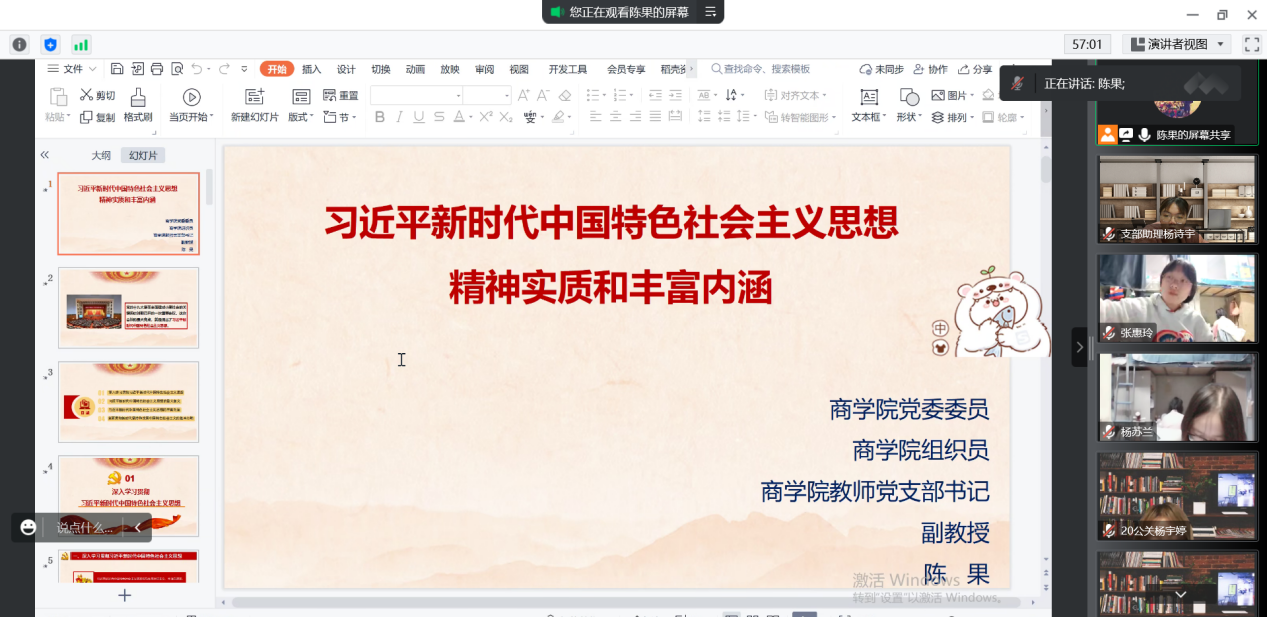This screenshot has width=1267, height=617.
Task: Toggle superscript X² formatting
Action: coord(485,117)
